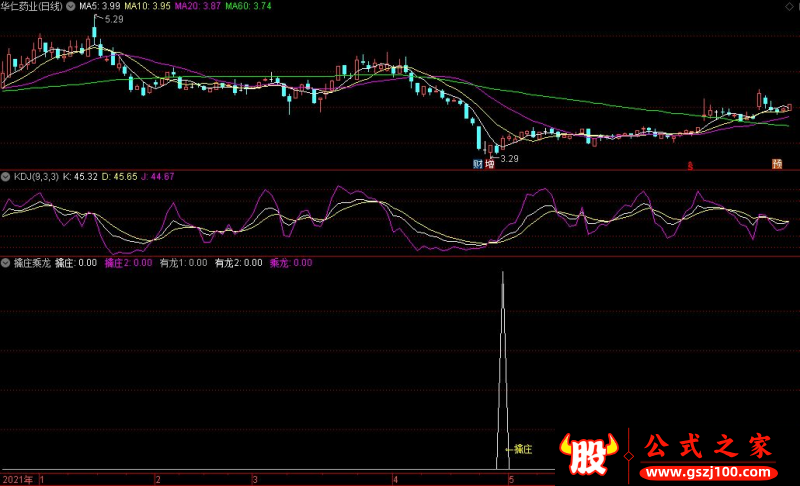Click the red S signal marker
This screenshot has height=486, width=800.
coord(690,166)
